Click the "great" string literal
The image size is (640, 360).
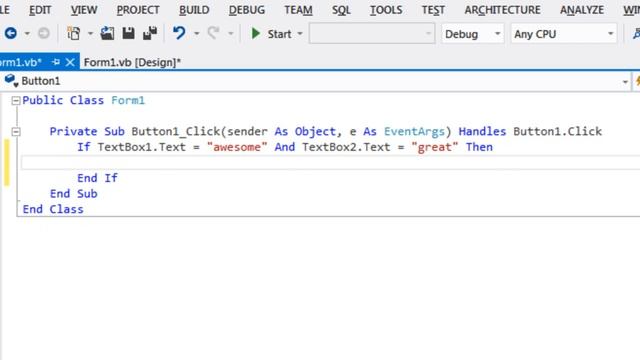tap(435, 147)
